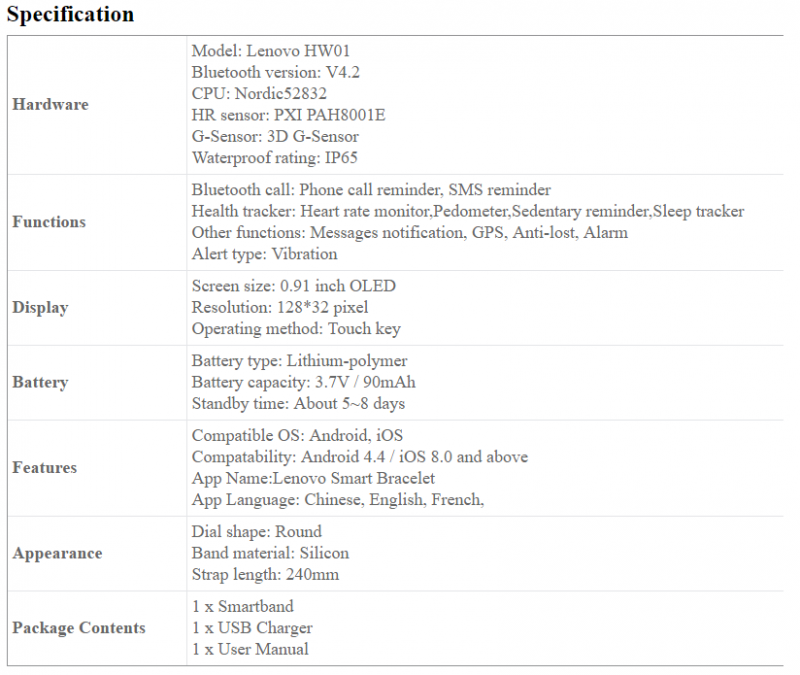Screen dimensions: 800x675
Task: Click the Package Contents row label
Action: click(79, 628)
